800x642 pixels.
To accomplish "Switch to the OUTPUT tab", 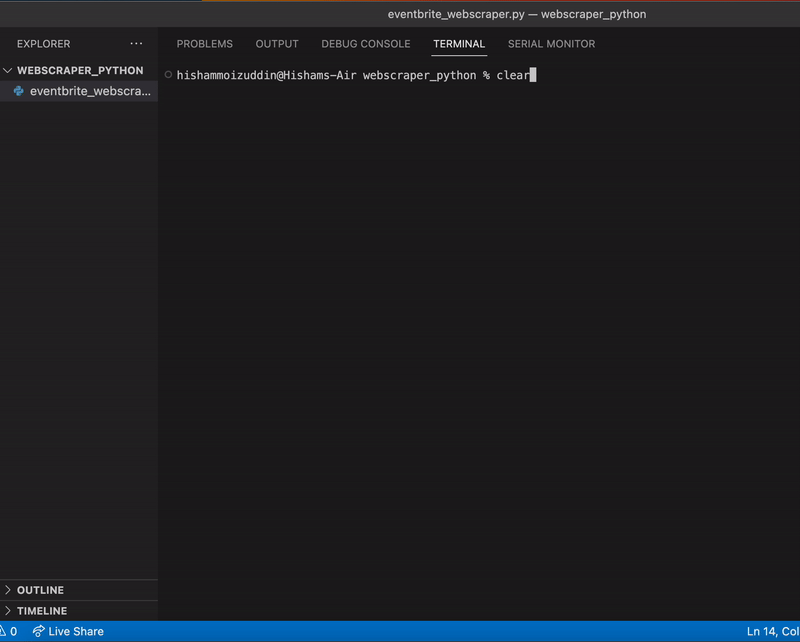I will [x=276, y=44].
